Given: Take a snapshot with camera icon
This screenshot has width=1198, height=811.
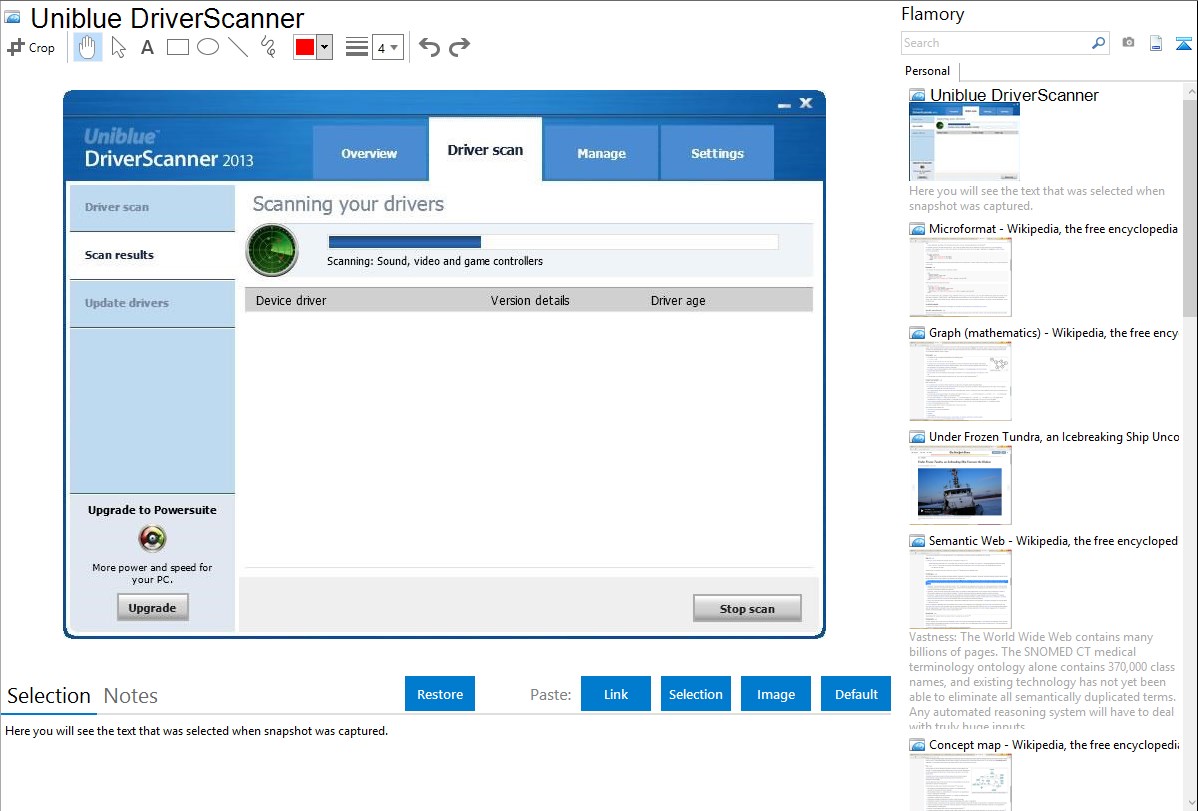Looking at the screenshot, I should click(x=1128, y=43).
